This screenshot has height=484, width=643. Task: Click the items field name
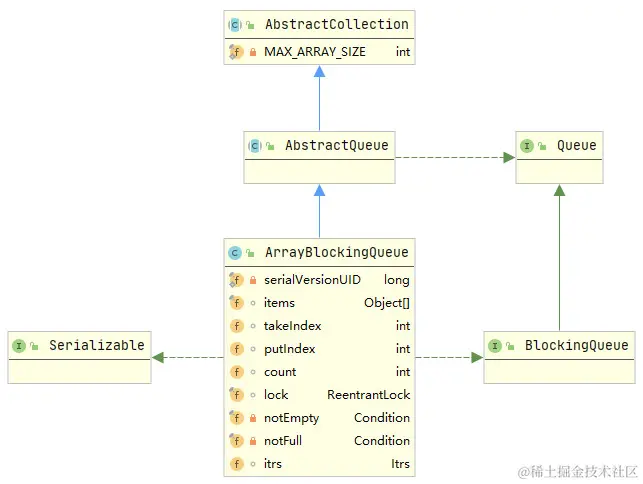(279, 303)
